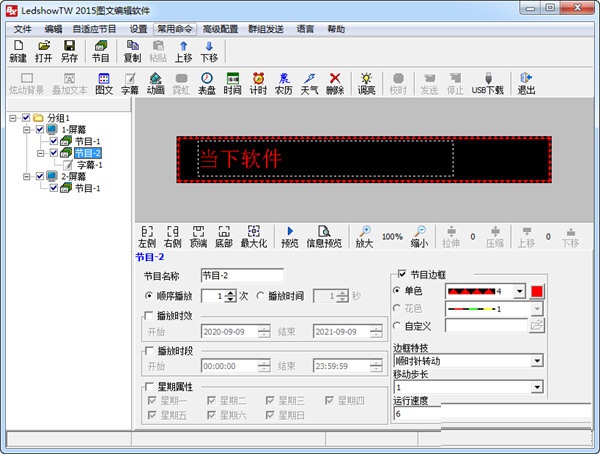Start 预览 preview playback
The image size is (600, 454).
tap(290, 237)
